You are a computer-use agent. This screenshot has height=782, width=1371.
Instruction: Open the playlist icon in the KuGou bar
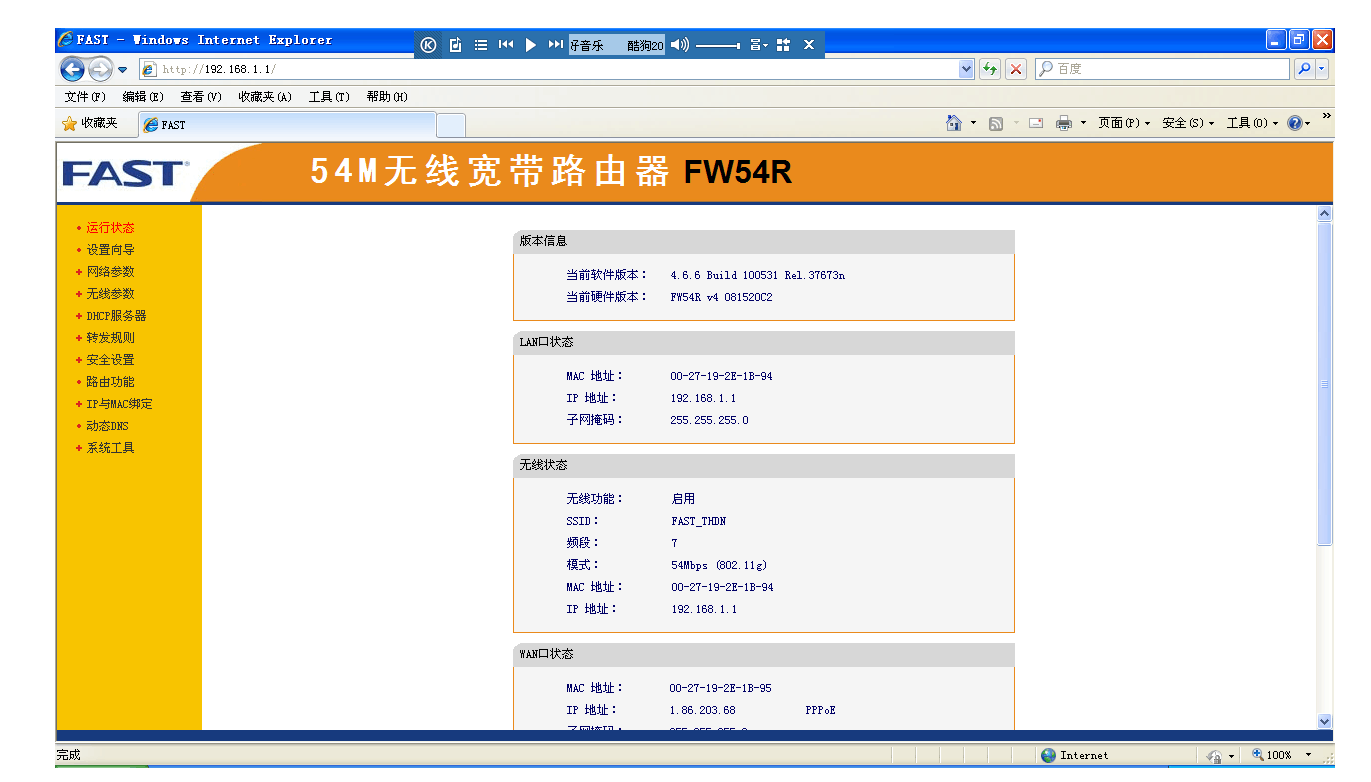[x=481, y=44]
